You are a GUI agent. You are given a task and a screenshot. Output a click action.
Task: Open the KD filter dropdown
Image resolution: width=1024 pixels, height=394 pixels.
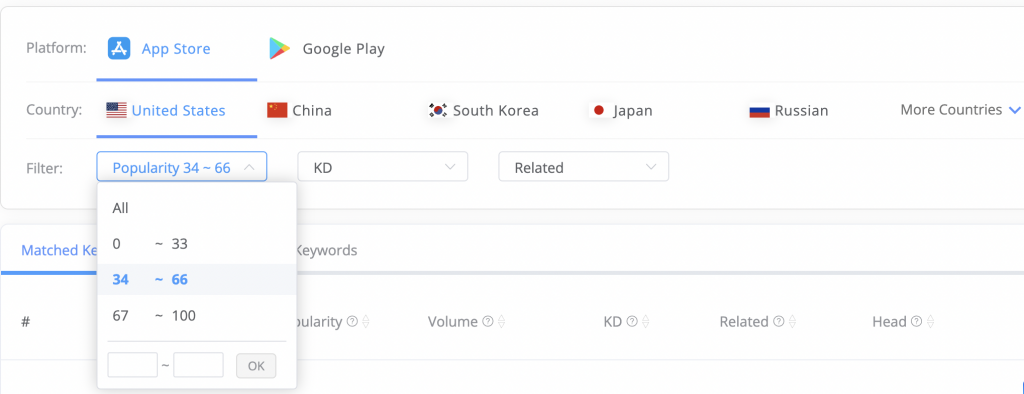click(383, 167)
